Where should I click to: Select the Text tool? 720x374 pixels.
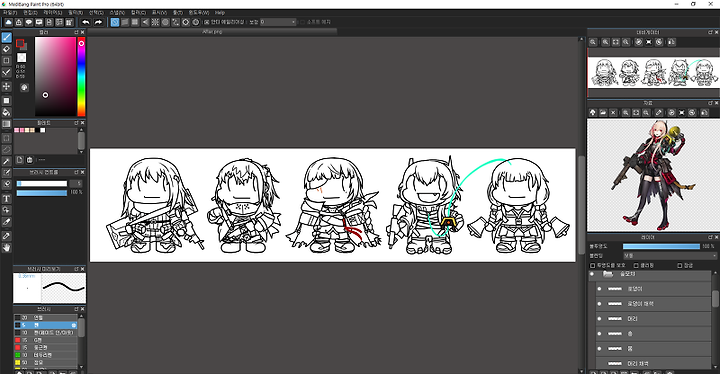[x=6, y=198]
